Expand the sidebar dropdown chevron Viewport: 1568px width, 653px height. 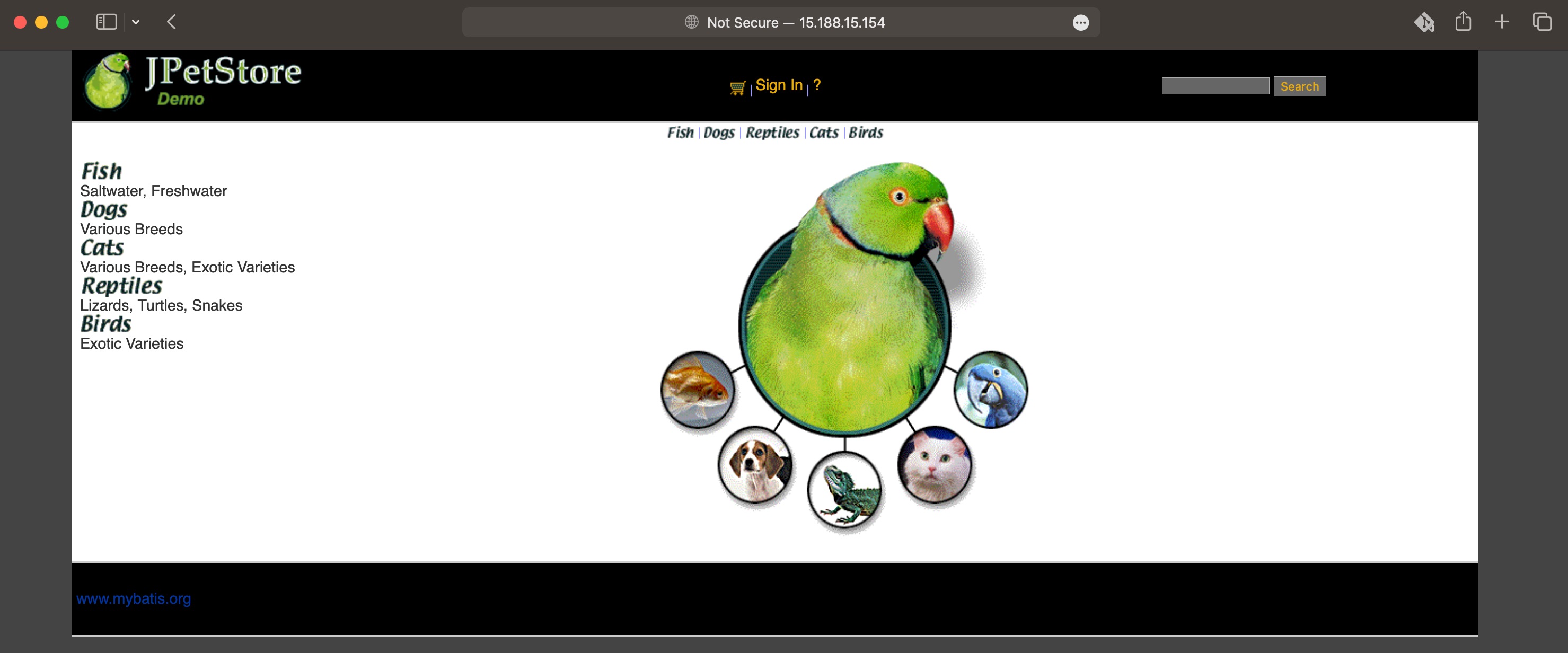136,22
